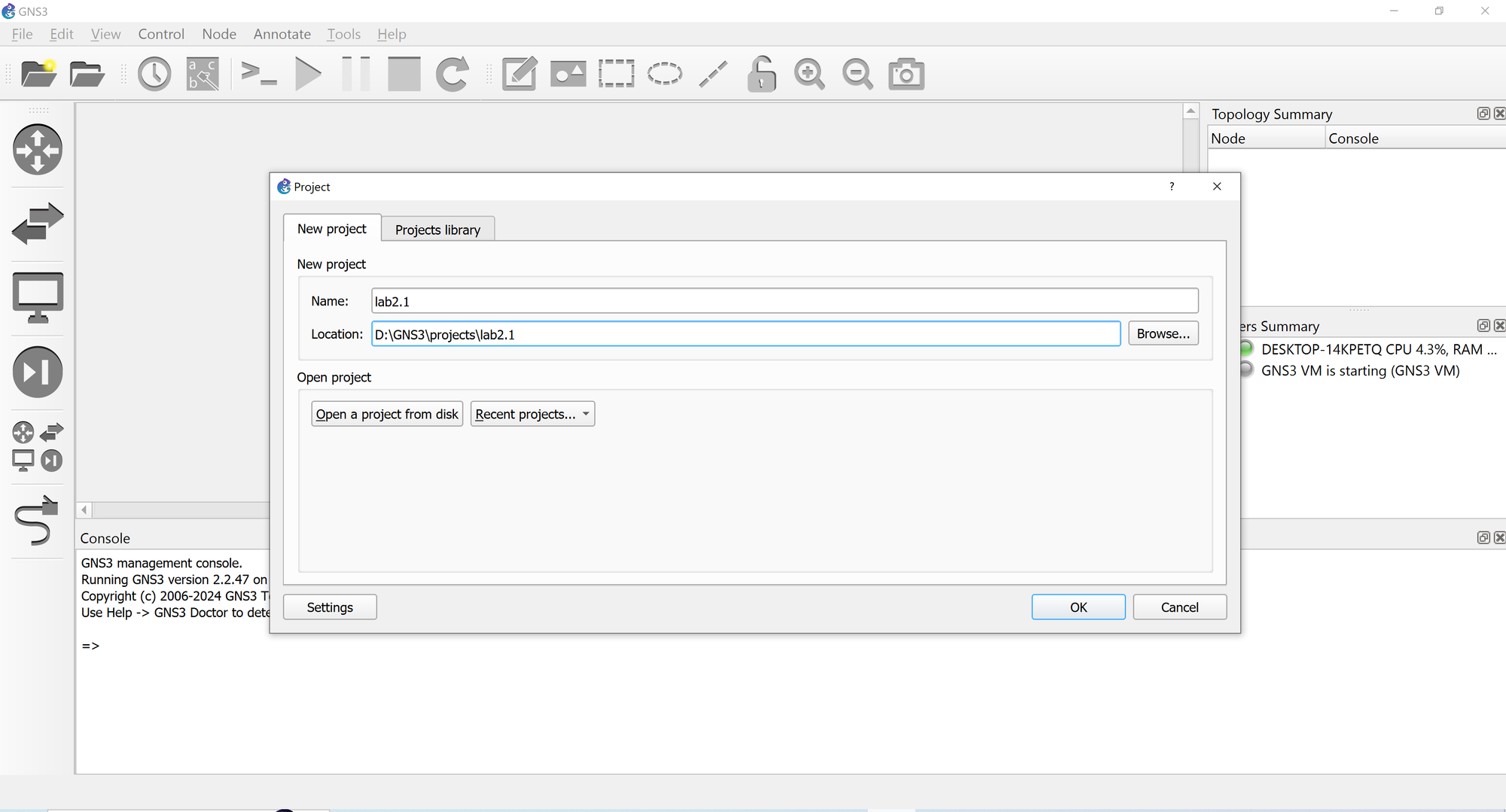
Task: Click the New blank project toolbar icon
Action: tap(38, 74)
